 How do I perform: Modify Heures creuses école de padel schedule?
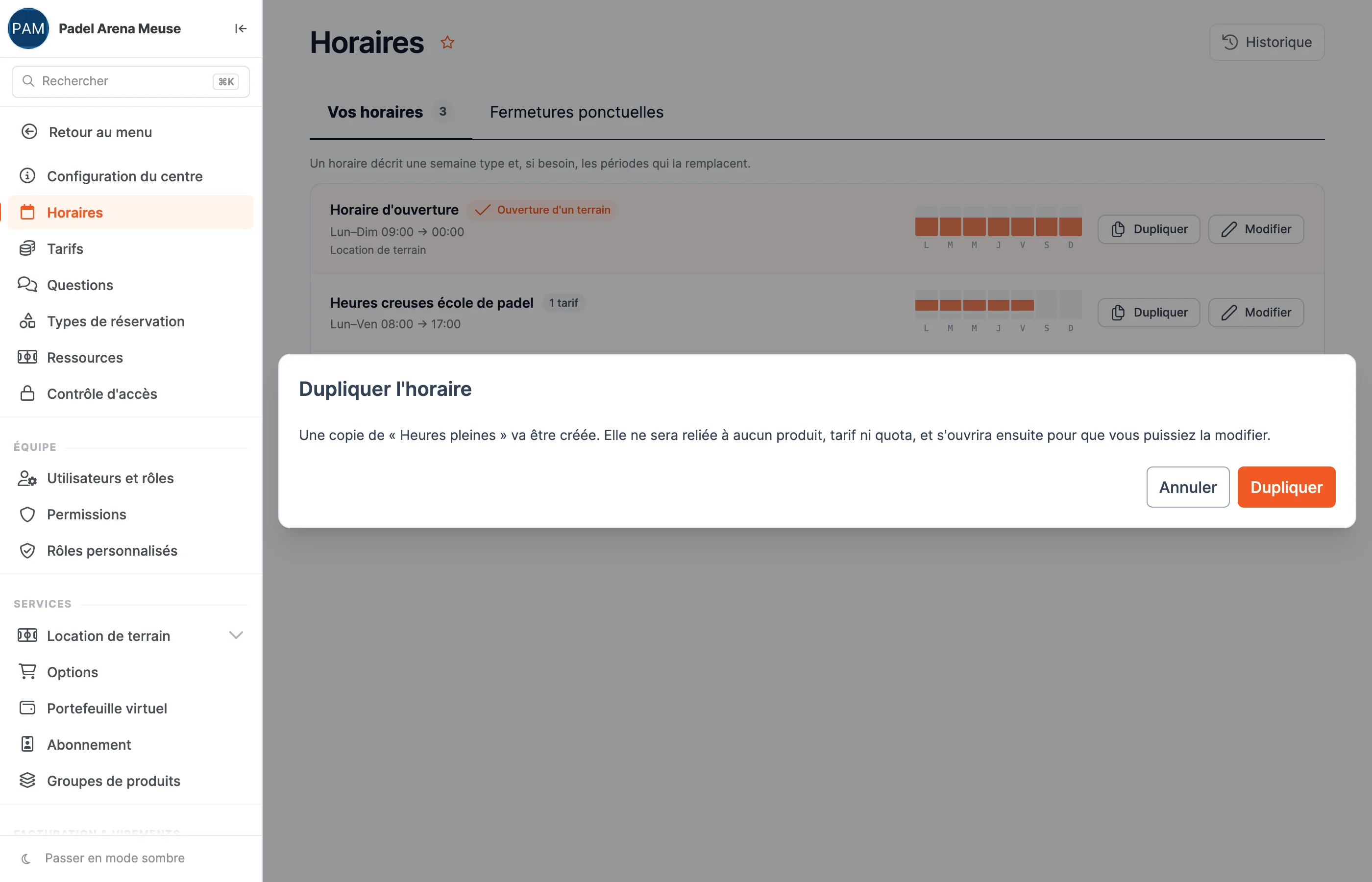(1256, 312)
